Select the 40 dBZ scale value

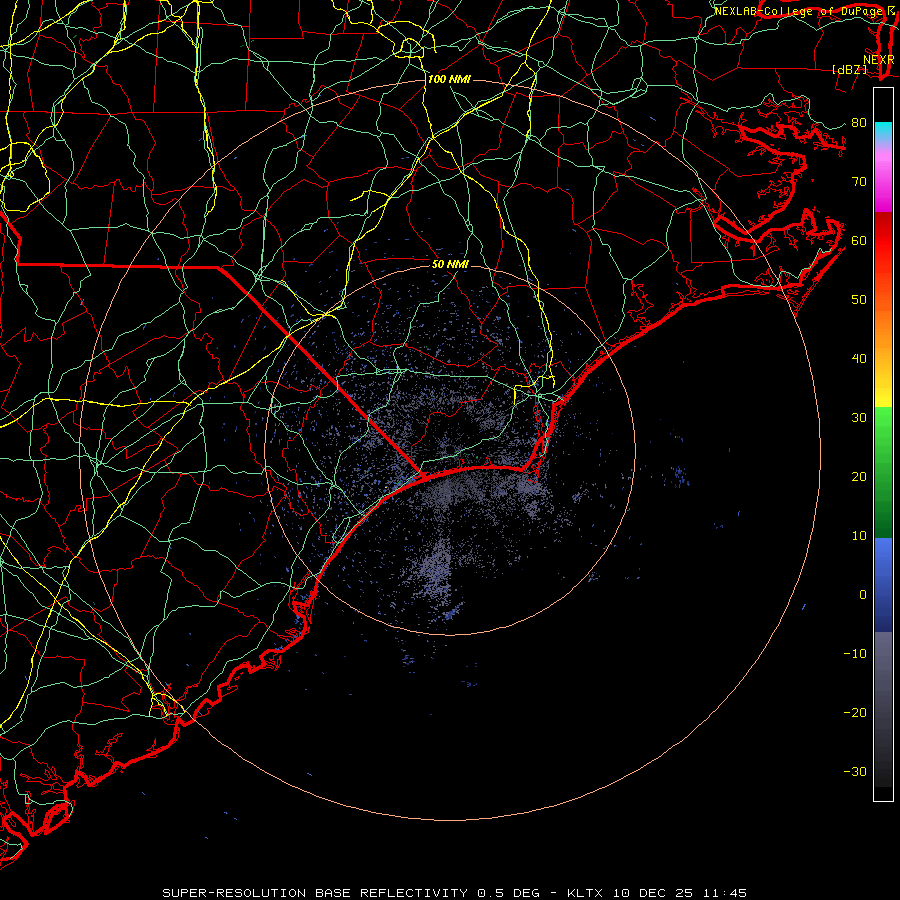coord(859,359)
